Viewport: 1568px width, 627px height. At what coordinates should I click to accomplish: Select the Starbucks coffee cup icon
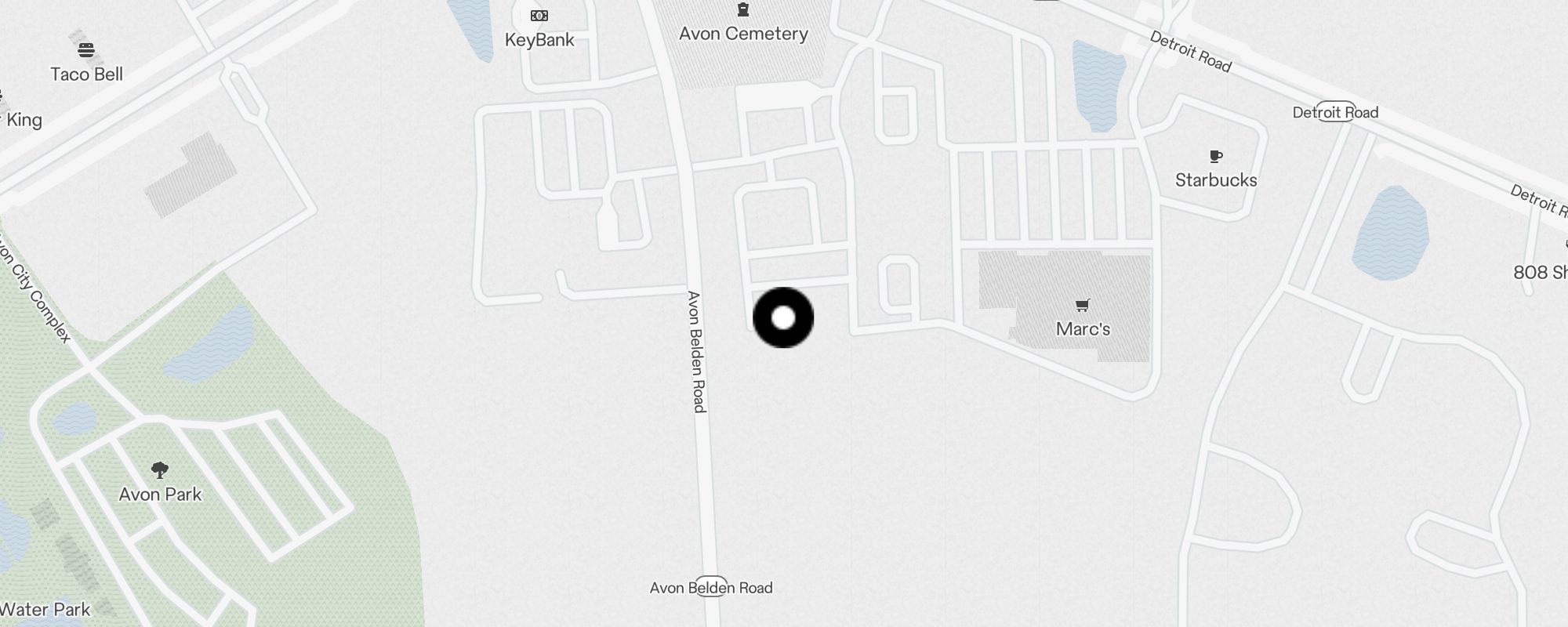(x=1216, y=157)
